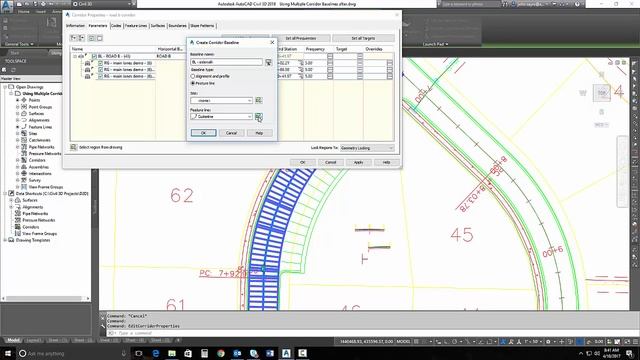This screenshot has height=360, width=640.
Task: Click annotation scale 1"=50' in status bar
Action: click(x=532, y=342)
